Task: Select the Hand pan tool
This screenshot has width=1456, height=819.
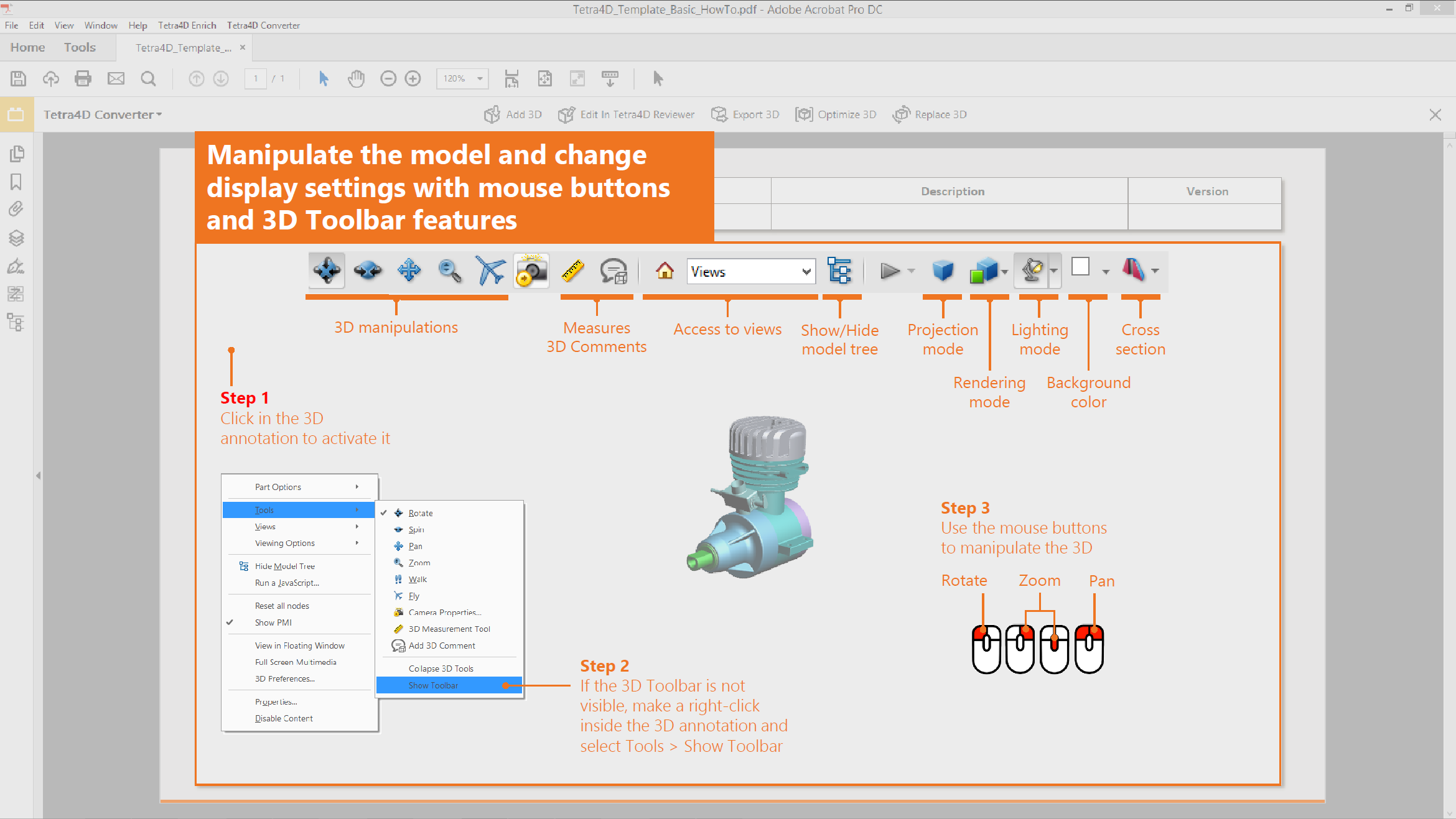Action: coord(356,78)
